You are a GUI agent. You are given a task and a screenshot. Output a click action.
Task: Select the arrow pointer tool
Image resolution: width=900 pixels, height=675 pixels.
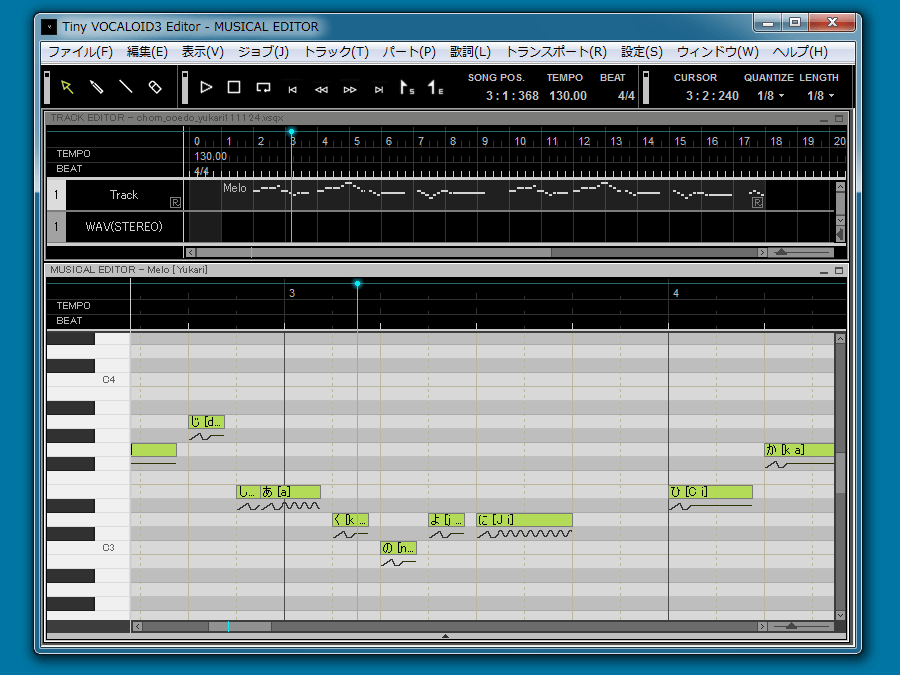point(67,87)
